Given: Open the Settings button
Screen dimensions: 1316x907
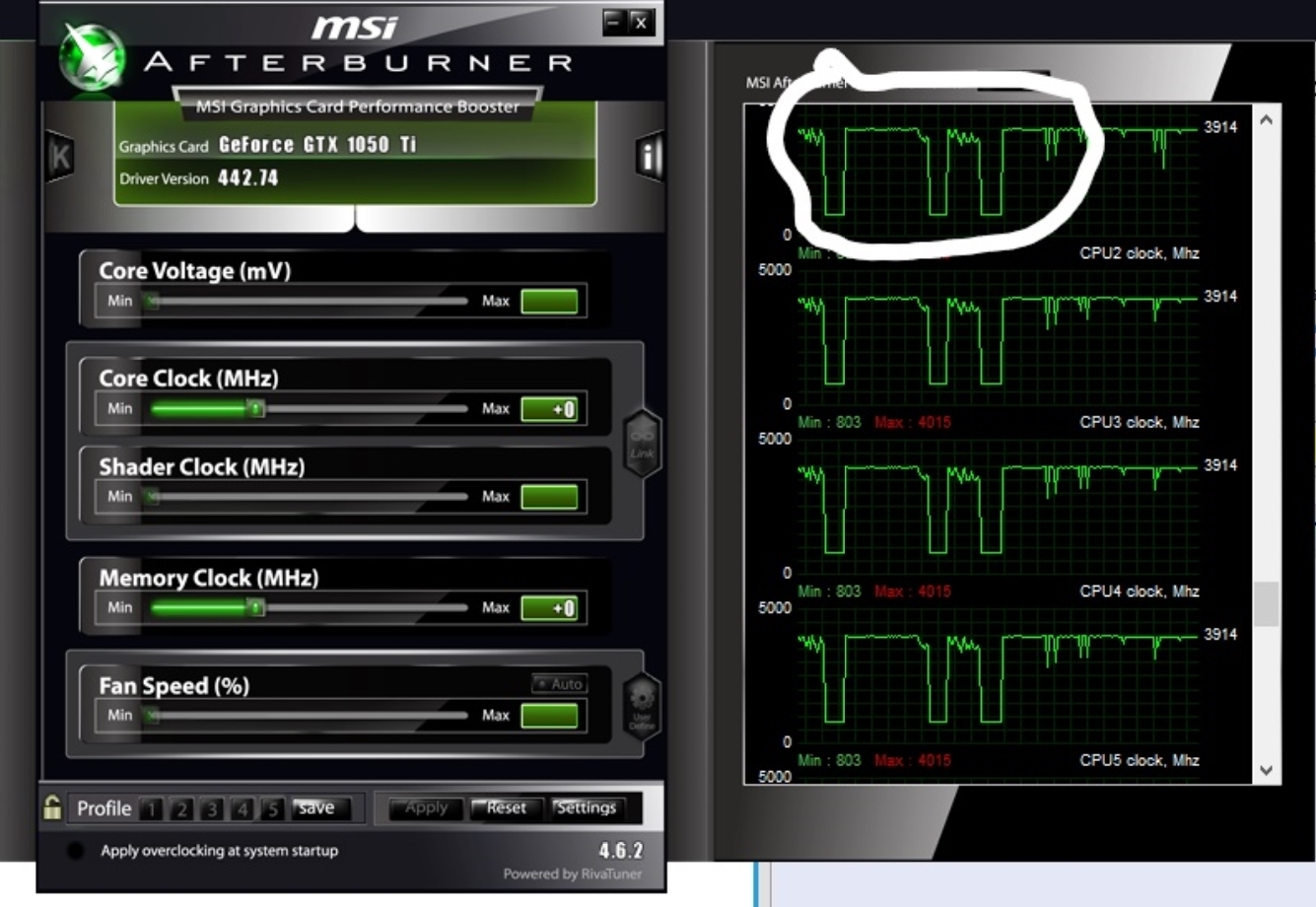Looking at the screenshot, I should coord(586,807).
